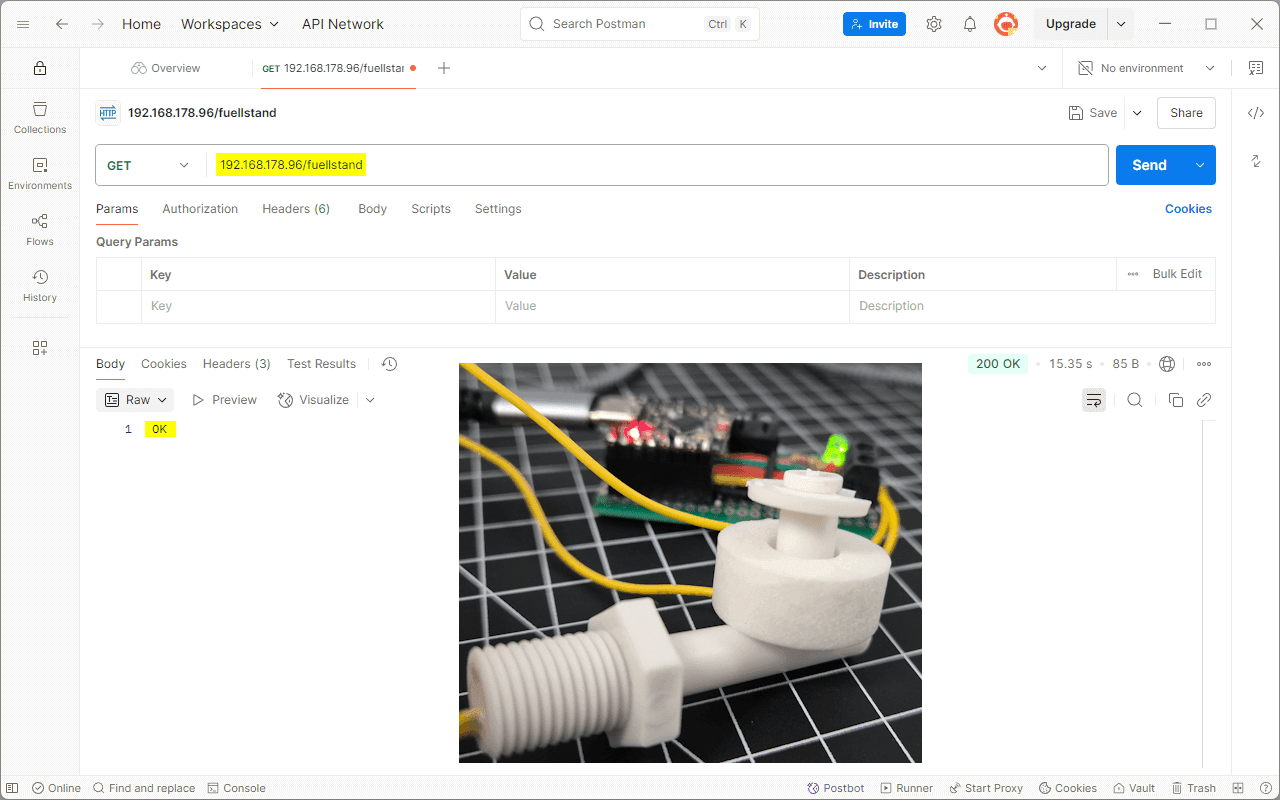Switch to the Headers (6) tab
1280x800 pixels.
(296, 209)
